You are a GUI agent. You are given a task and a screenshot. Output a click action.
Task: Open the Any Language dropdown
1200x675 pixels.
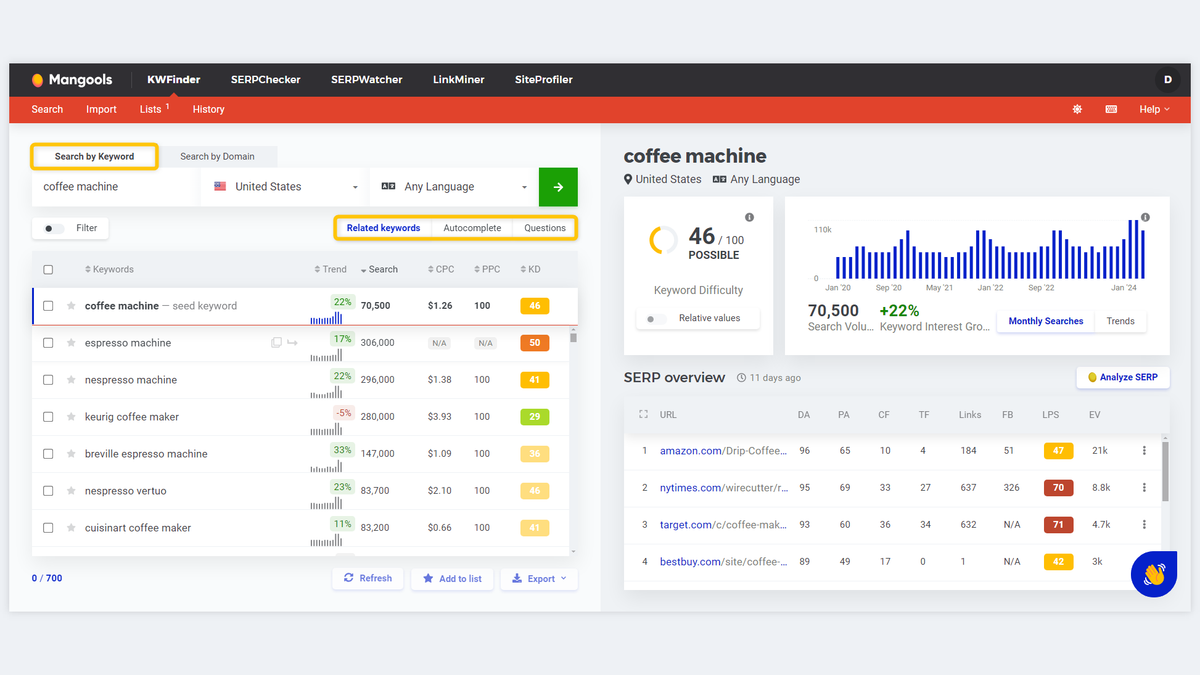(x=454, y=187)
